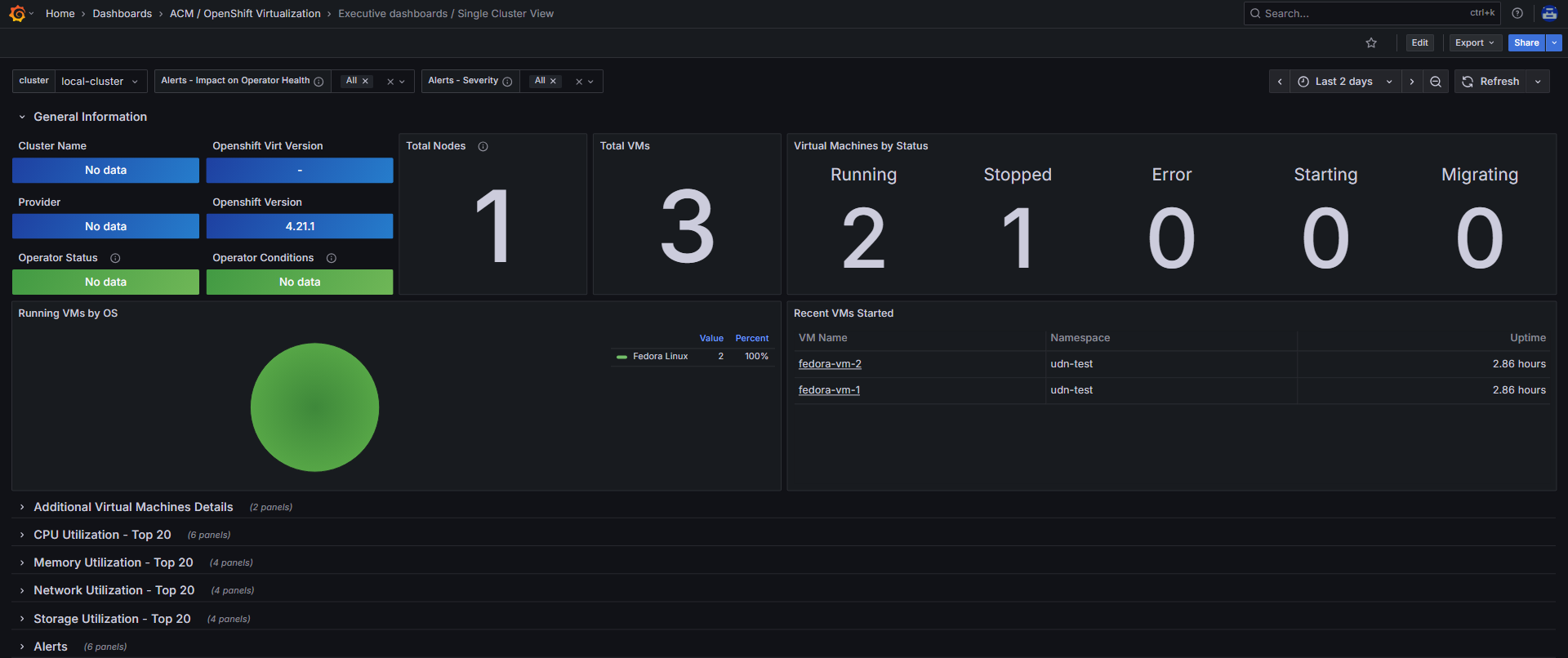Zoom out the time range
Viewport: 1568px width, 658px height.
[x=1436, y=82]
